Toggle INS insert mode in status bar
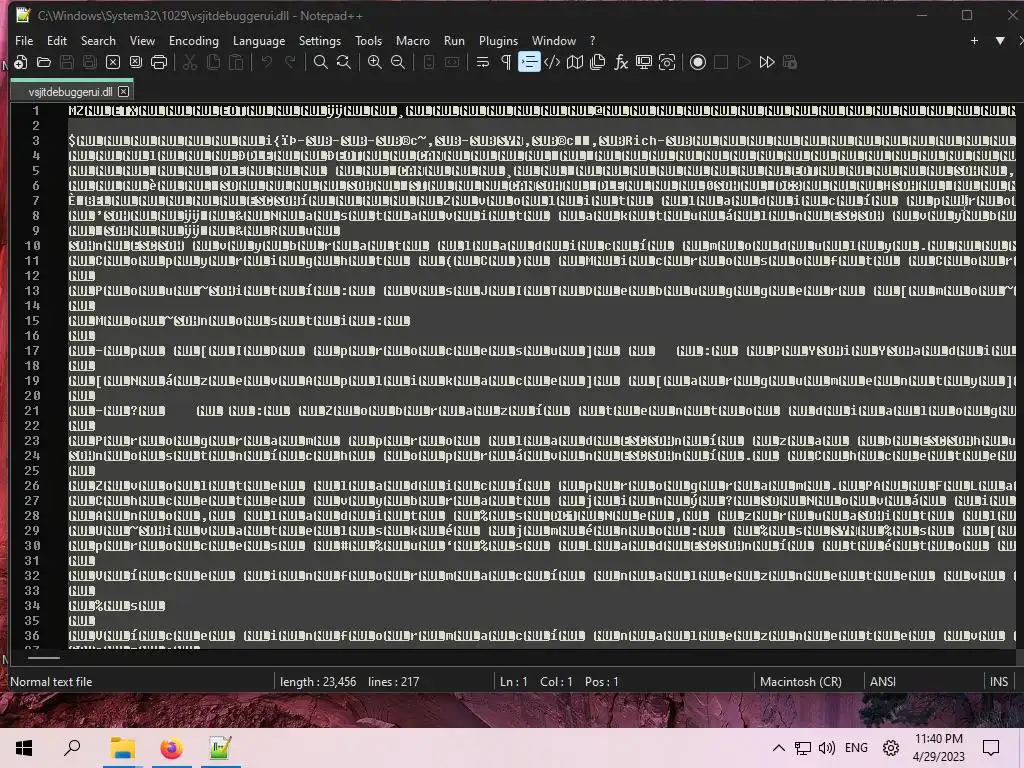1024x768 pixels. (x=999, y=682)
